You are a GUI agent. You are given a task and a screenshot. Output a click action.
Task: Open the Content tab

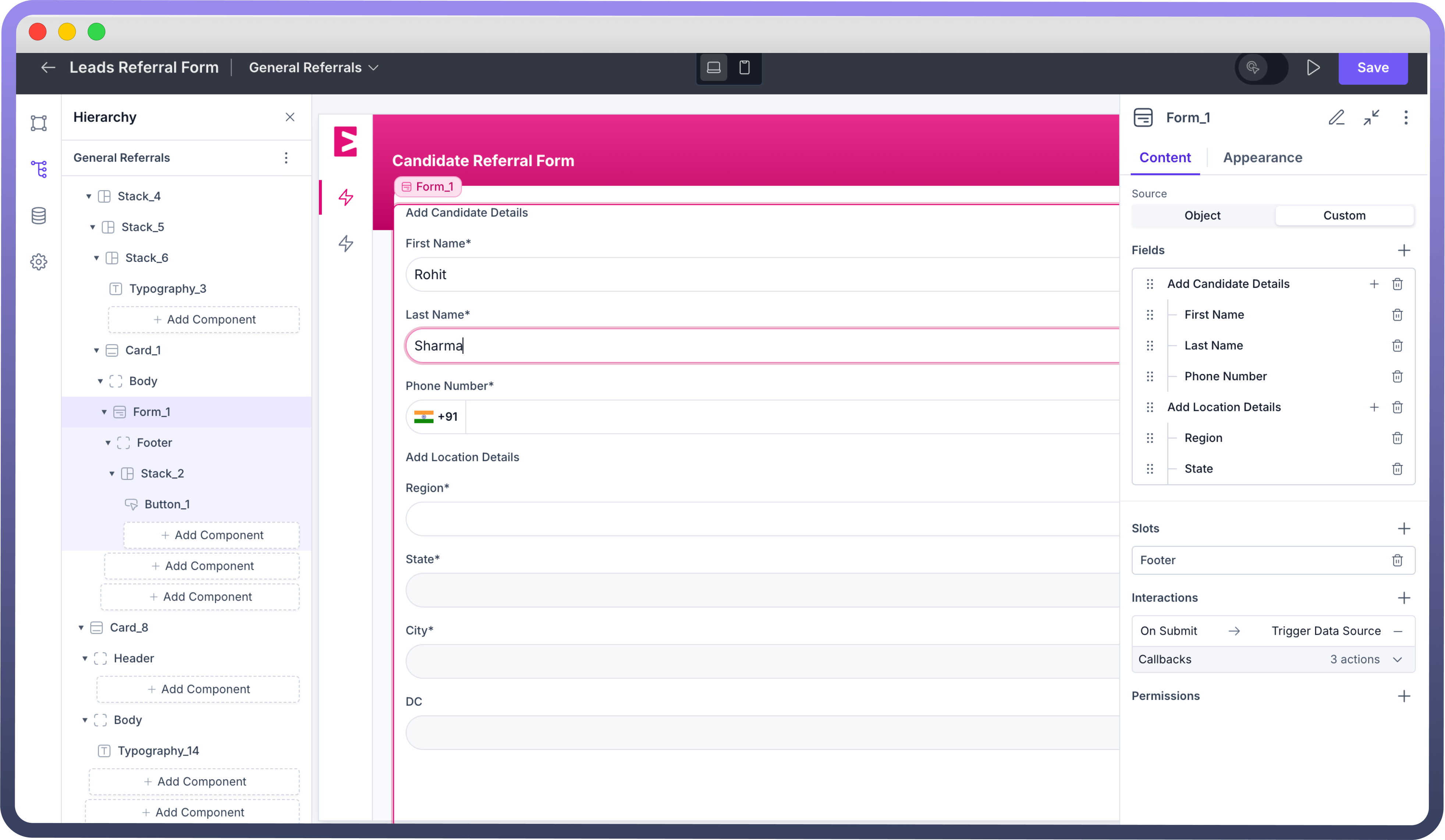point(1165,158)
